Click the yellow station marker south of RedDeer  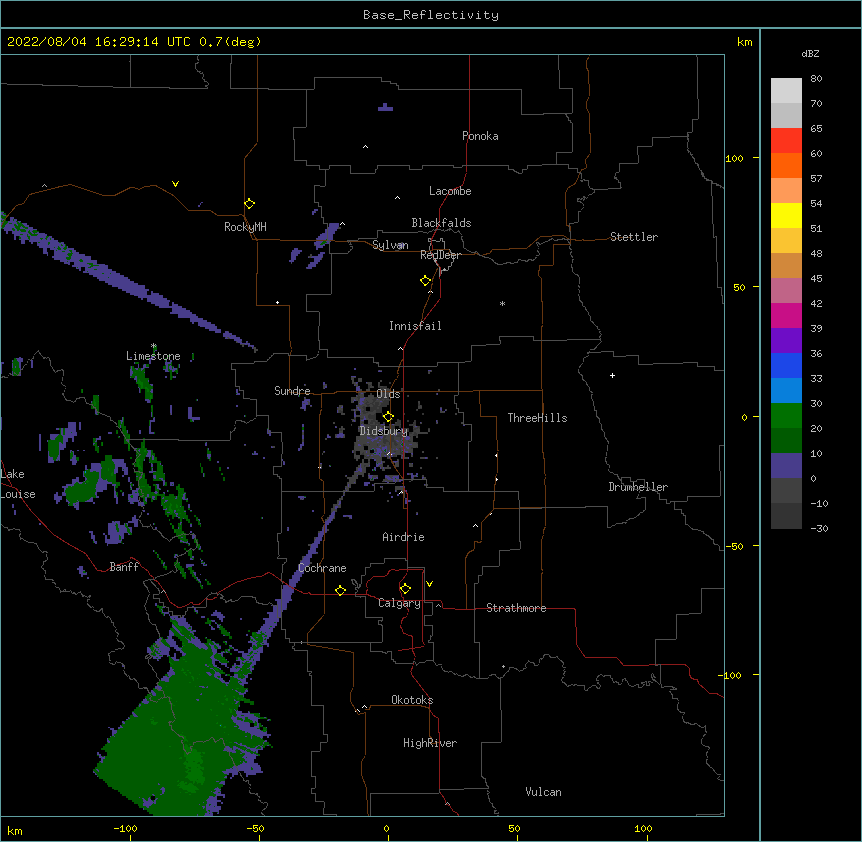[426, 281]
